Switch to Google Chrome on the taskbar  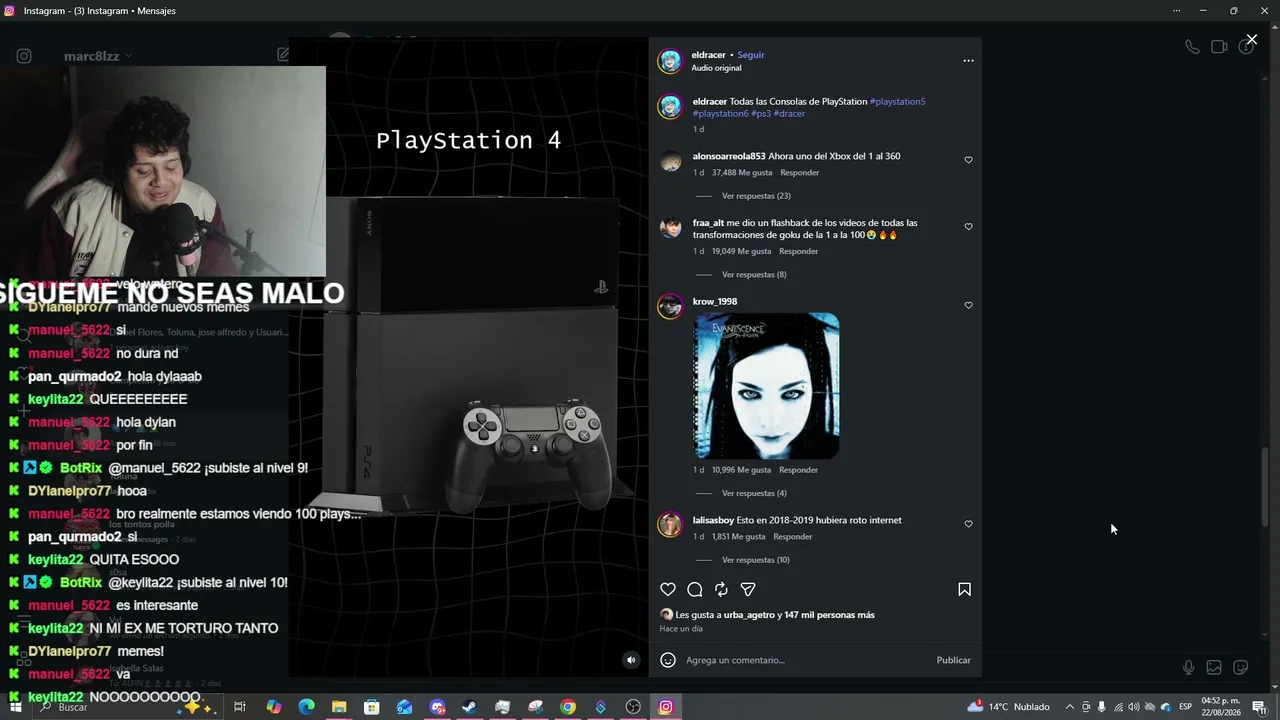point(568,707)
